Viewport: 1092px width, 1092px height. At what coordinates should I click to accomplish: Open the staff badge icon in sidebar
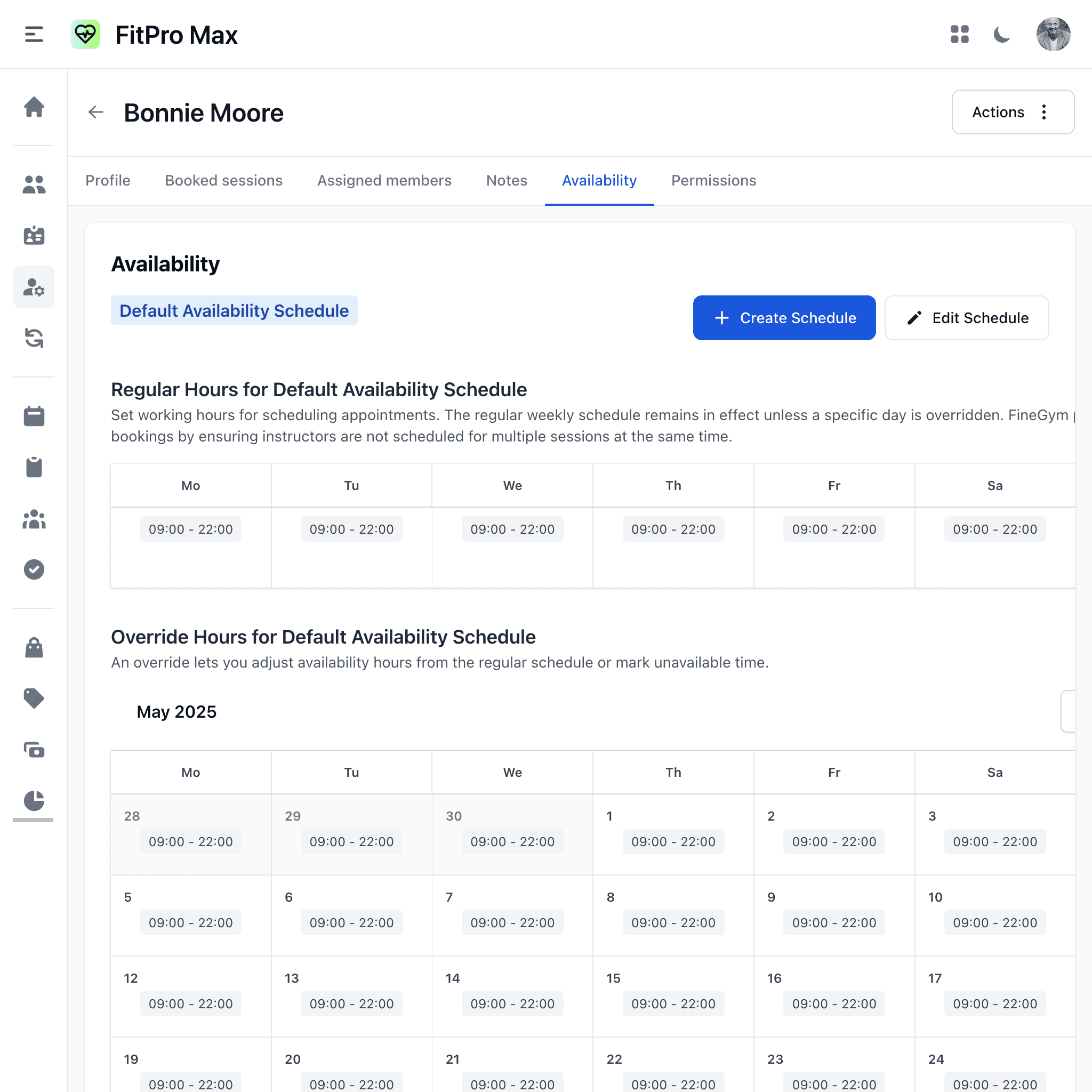pyautogui.click(x=34, y=235)
